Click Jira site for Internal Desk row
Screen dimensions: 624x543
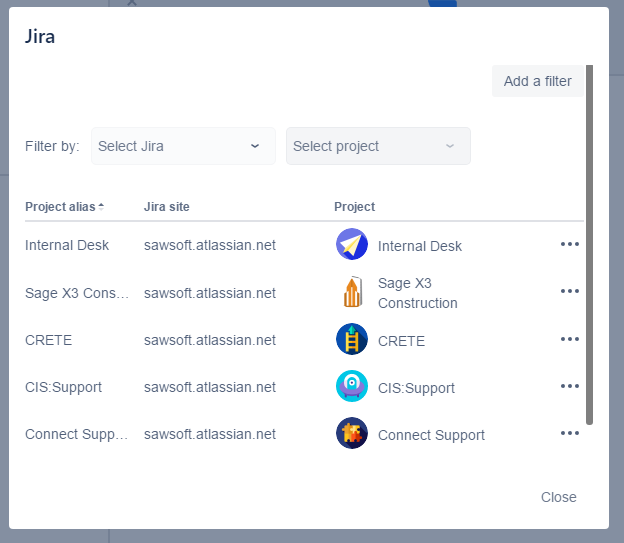coord(210,245)
